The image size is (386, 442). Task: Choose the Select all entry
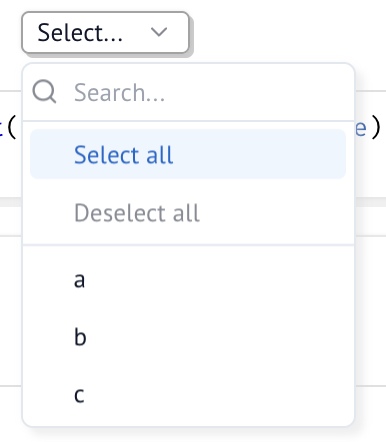[188, 154]
